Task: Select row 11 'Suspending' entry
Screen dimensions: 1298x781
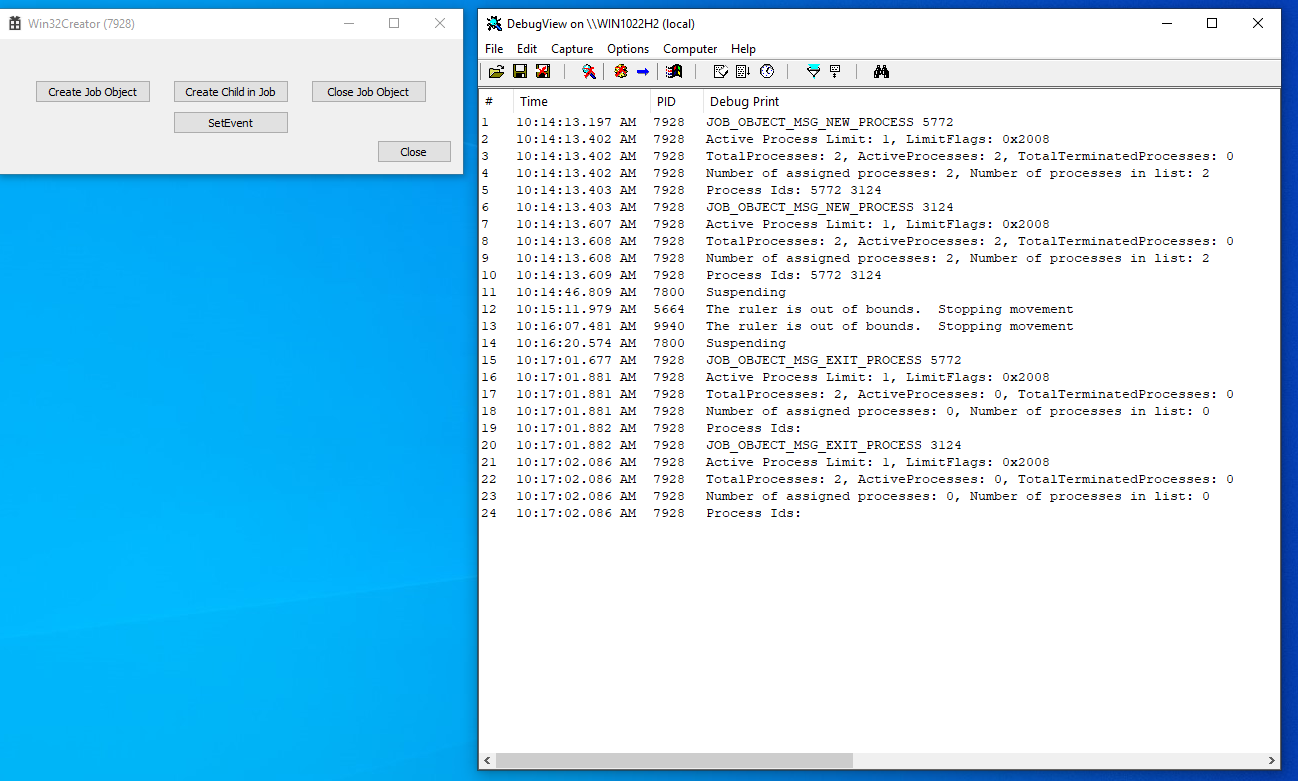Action: pyautogui.click(x=879, y=292)
